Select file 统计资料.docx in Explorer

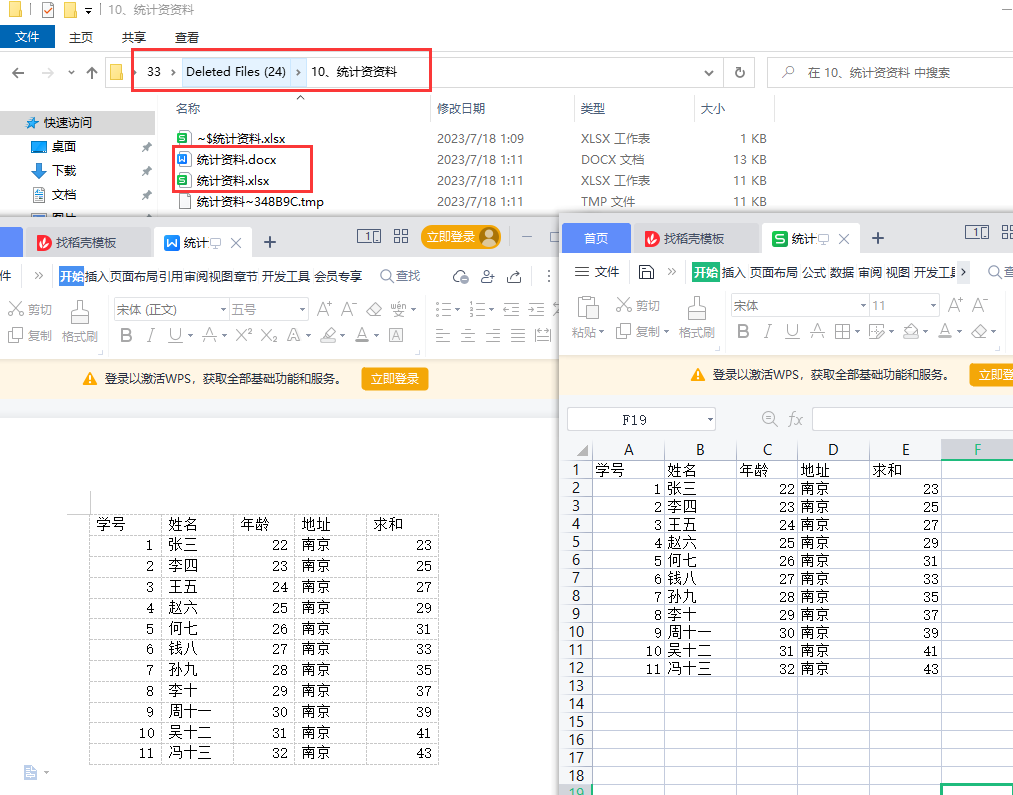236,160
